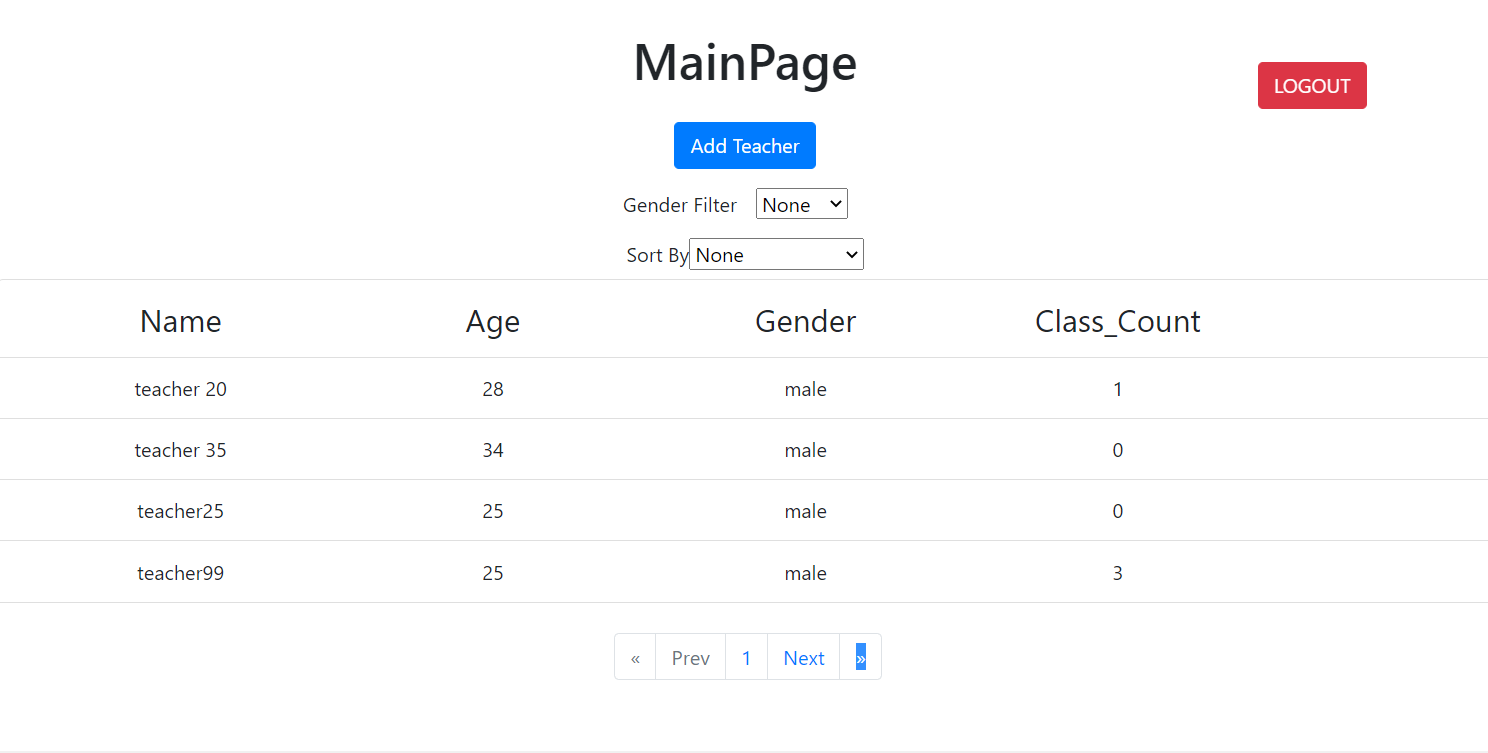
Task: Click teacher99 in the table
Action: (180, 573)
